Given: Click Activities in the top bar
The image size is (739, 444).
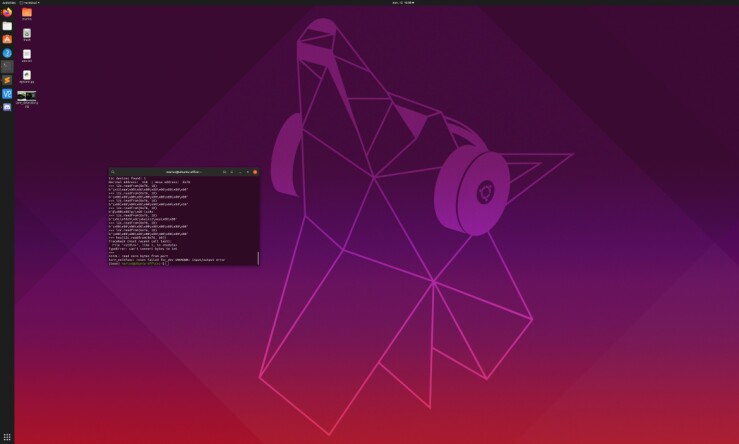Looking at the screenshot, I should coord(8,2).
